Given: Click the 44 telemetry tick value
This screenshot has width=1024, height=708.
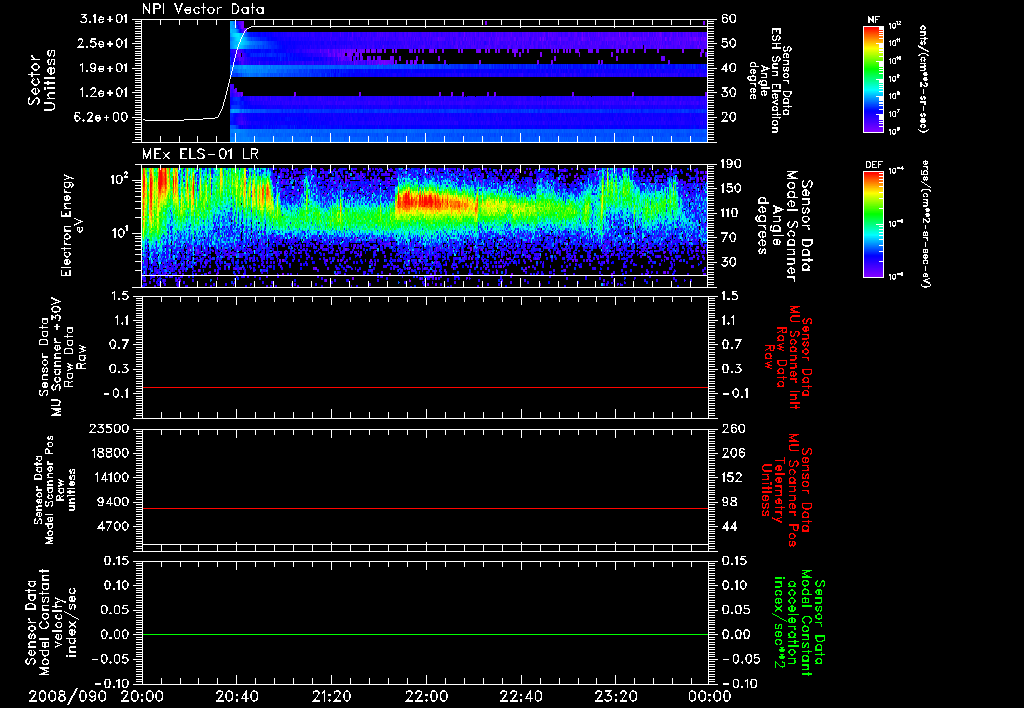Looking at the screenshot, I should [x=728, y=526].
